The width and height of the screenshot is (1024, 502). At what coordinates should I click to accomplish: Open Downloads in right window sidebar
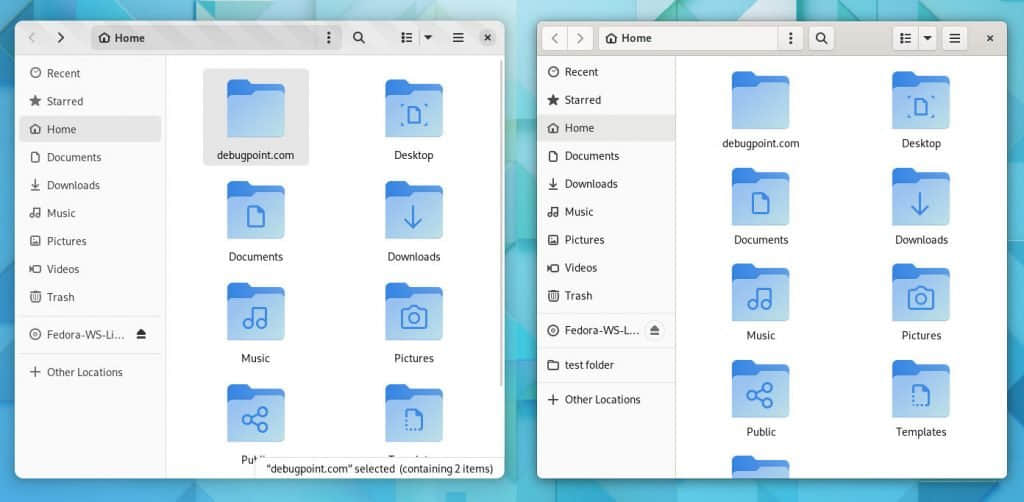coord(606,184)
